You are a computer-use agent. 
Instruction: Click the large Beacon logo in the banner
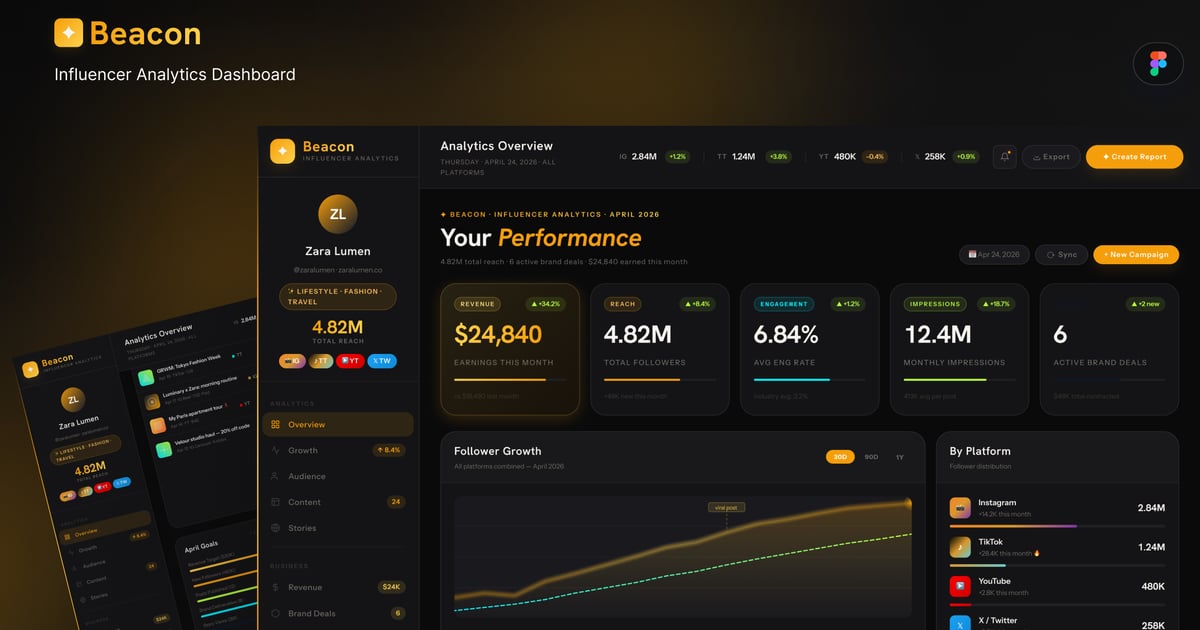click(x=128, y=33)
